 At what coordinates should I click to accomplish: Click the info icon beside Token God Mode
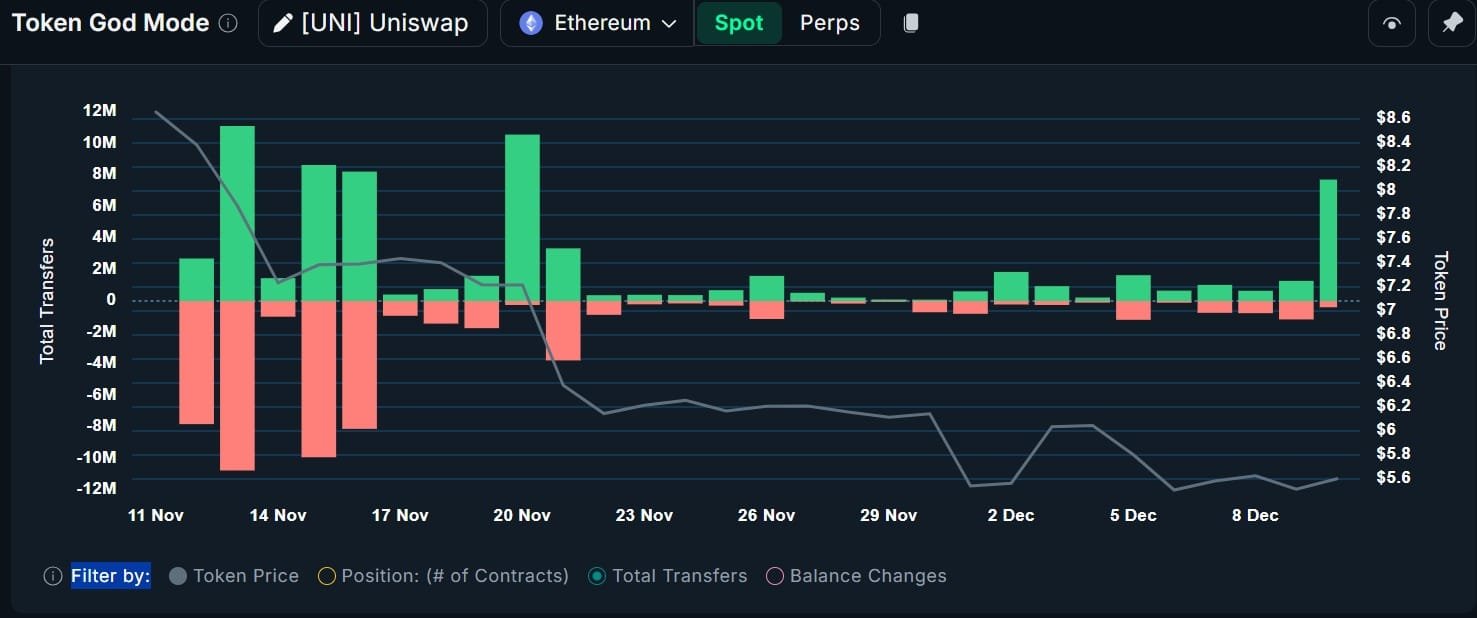pyautogui.click(x=228, y=23)
